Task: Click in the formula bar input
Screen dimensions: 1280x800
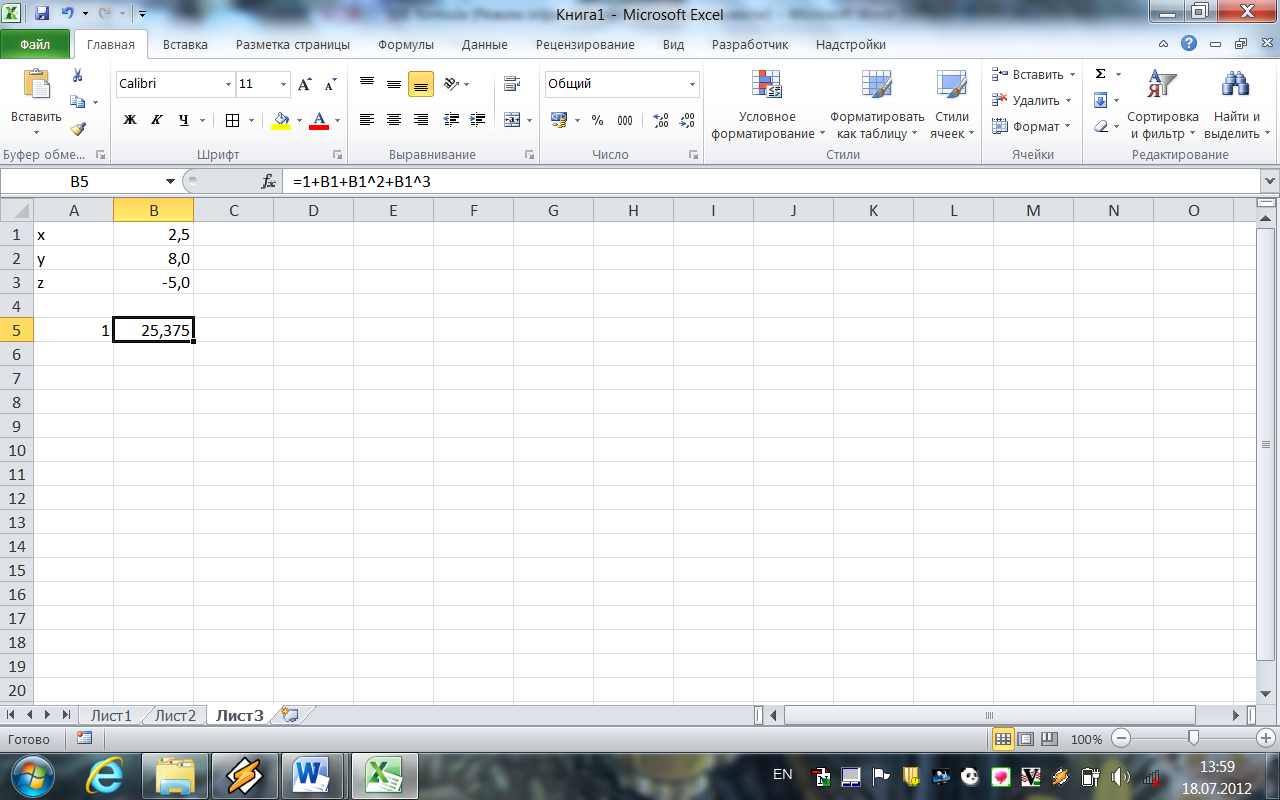Action: (772, 182)
